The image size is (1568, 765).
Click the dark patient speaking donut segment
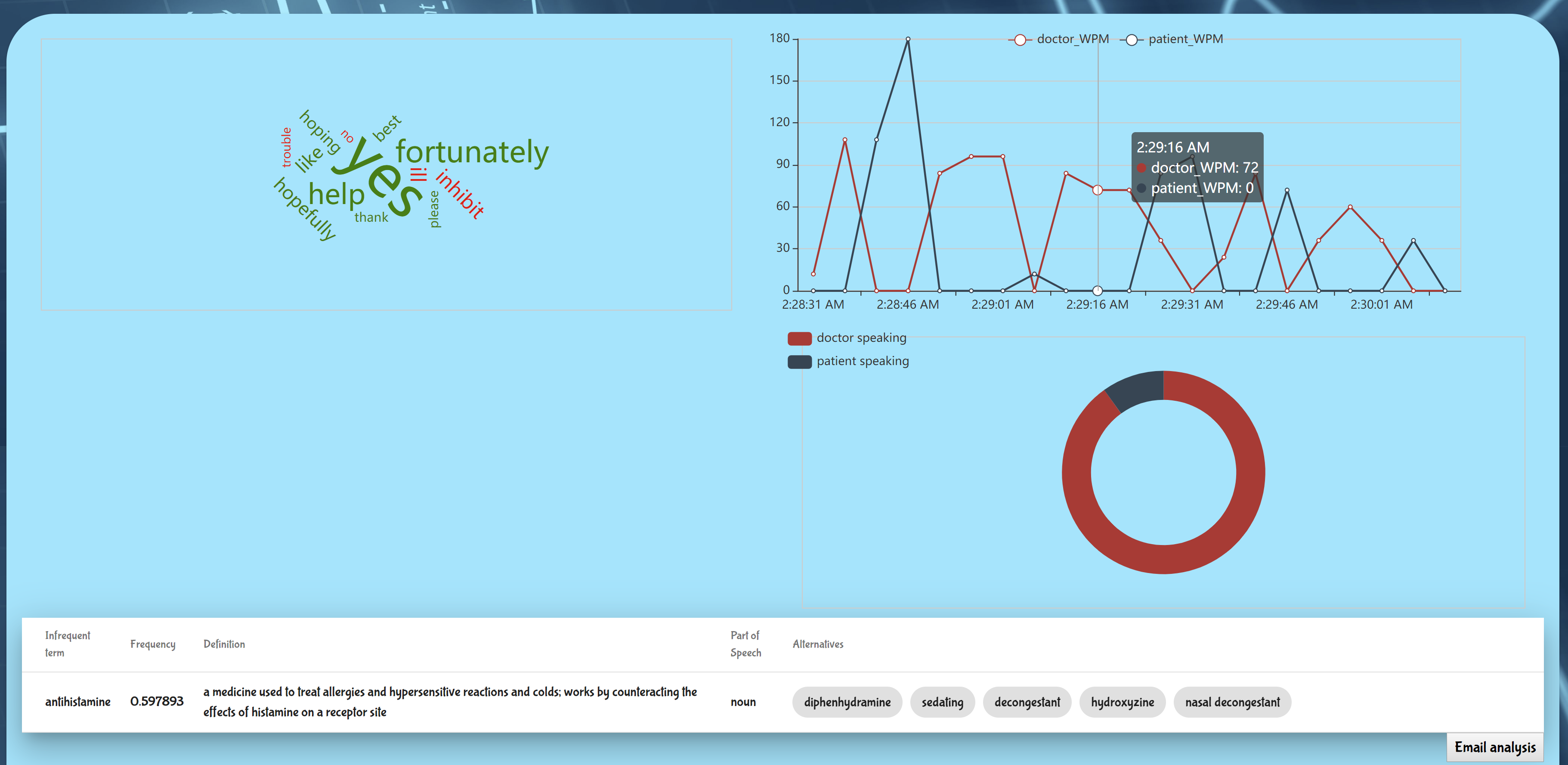click(x=1137, y=390)
